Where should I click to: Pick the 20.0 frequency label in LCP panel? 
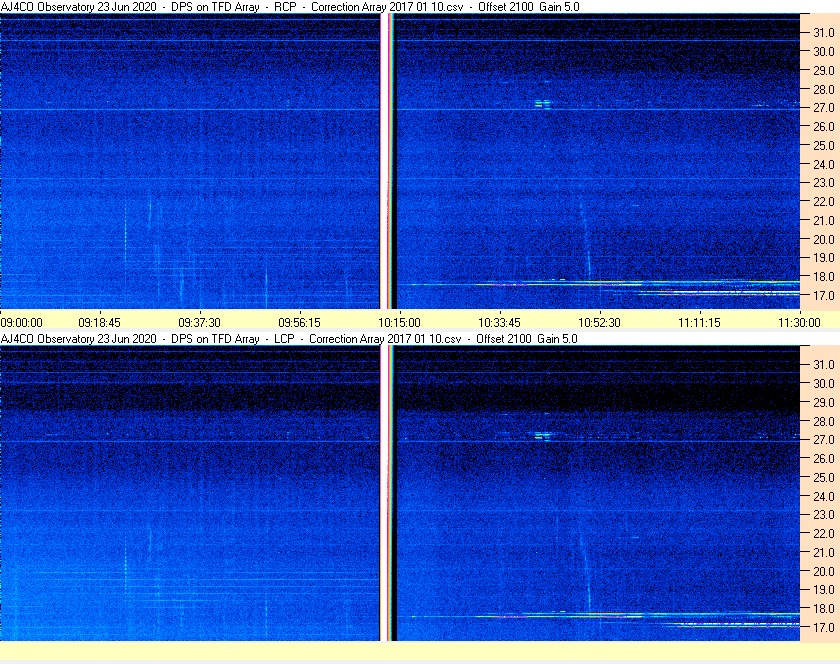(x=824, y=571)
